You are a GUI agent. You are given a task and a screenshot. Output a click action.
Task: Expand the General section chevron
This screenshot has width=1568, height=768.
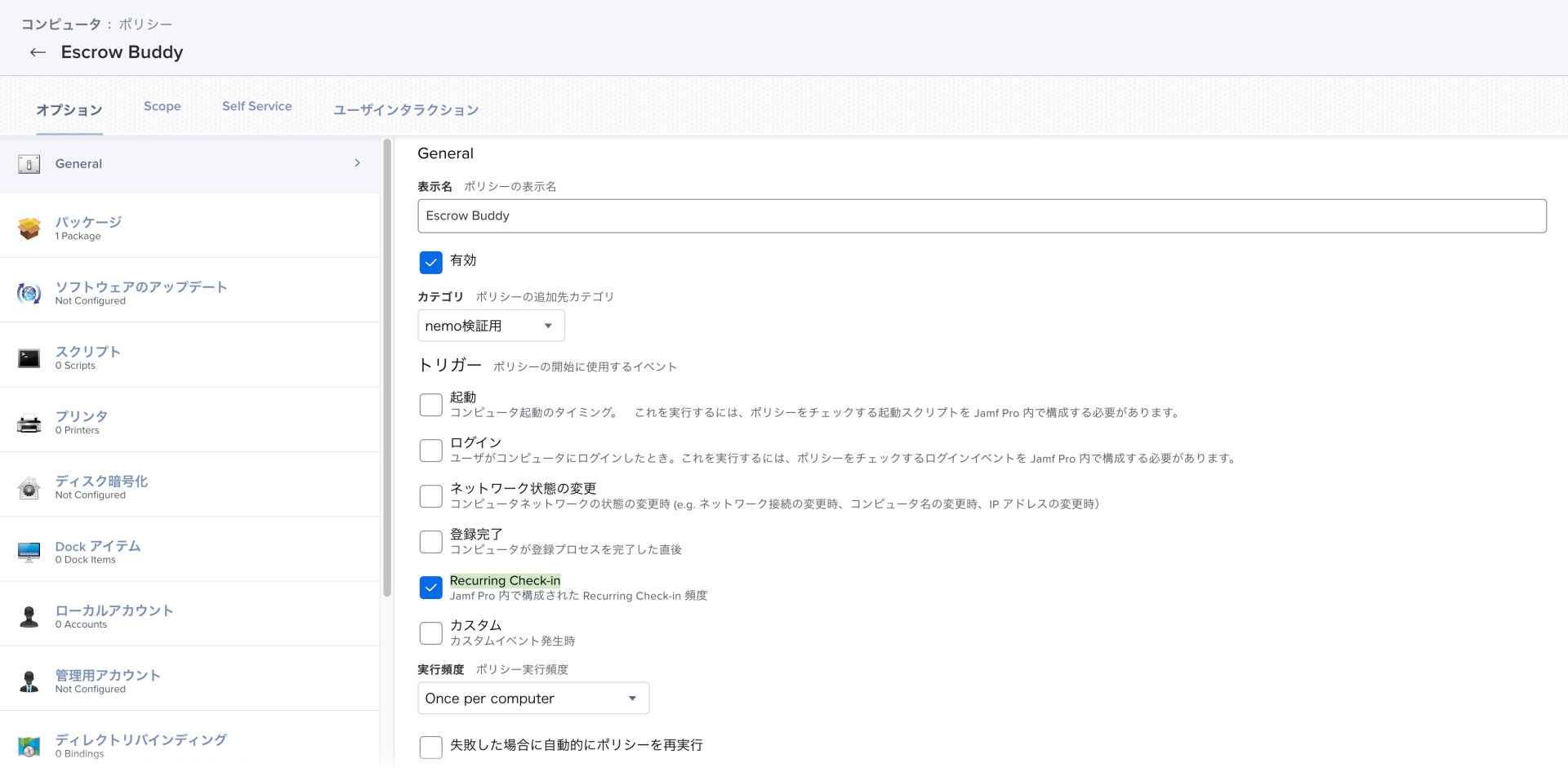[x=357, y=163]
